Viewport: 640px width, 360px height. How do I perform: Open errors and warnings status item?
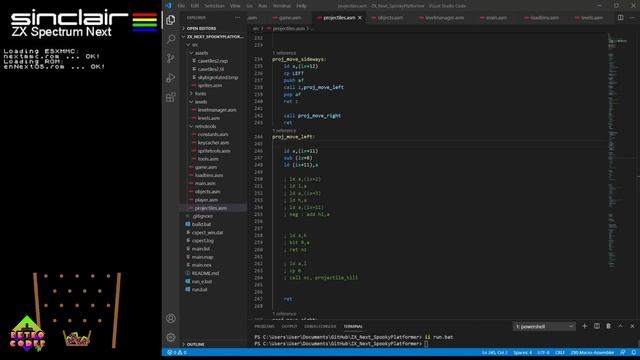click(x=177, y=352)
